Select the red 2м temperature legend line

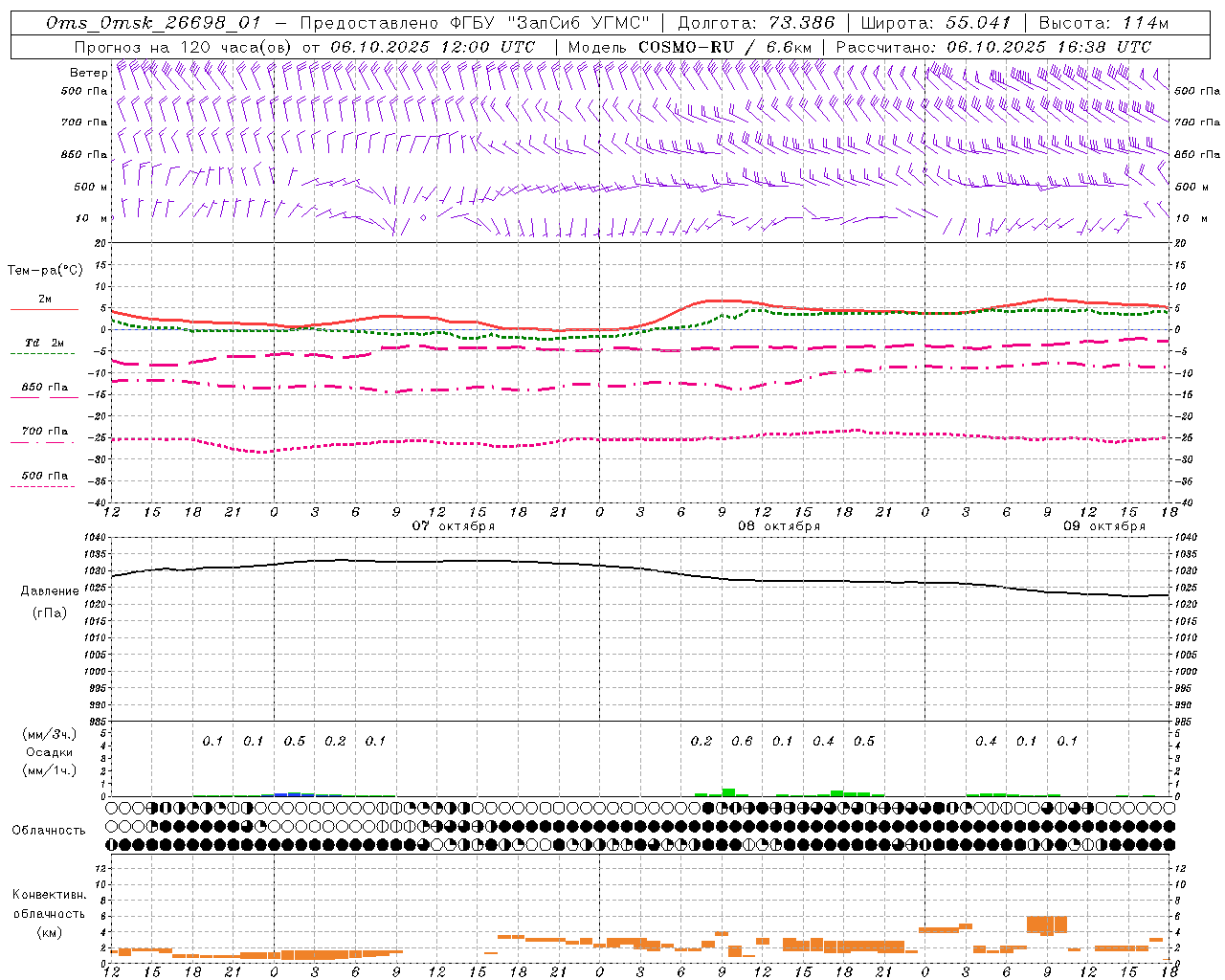pyautogui.click(x=44, y=309)
